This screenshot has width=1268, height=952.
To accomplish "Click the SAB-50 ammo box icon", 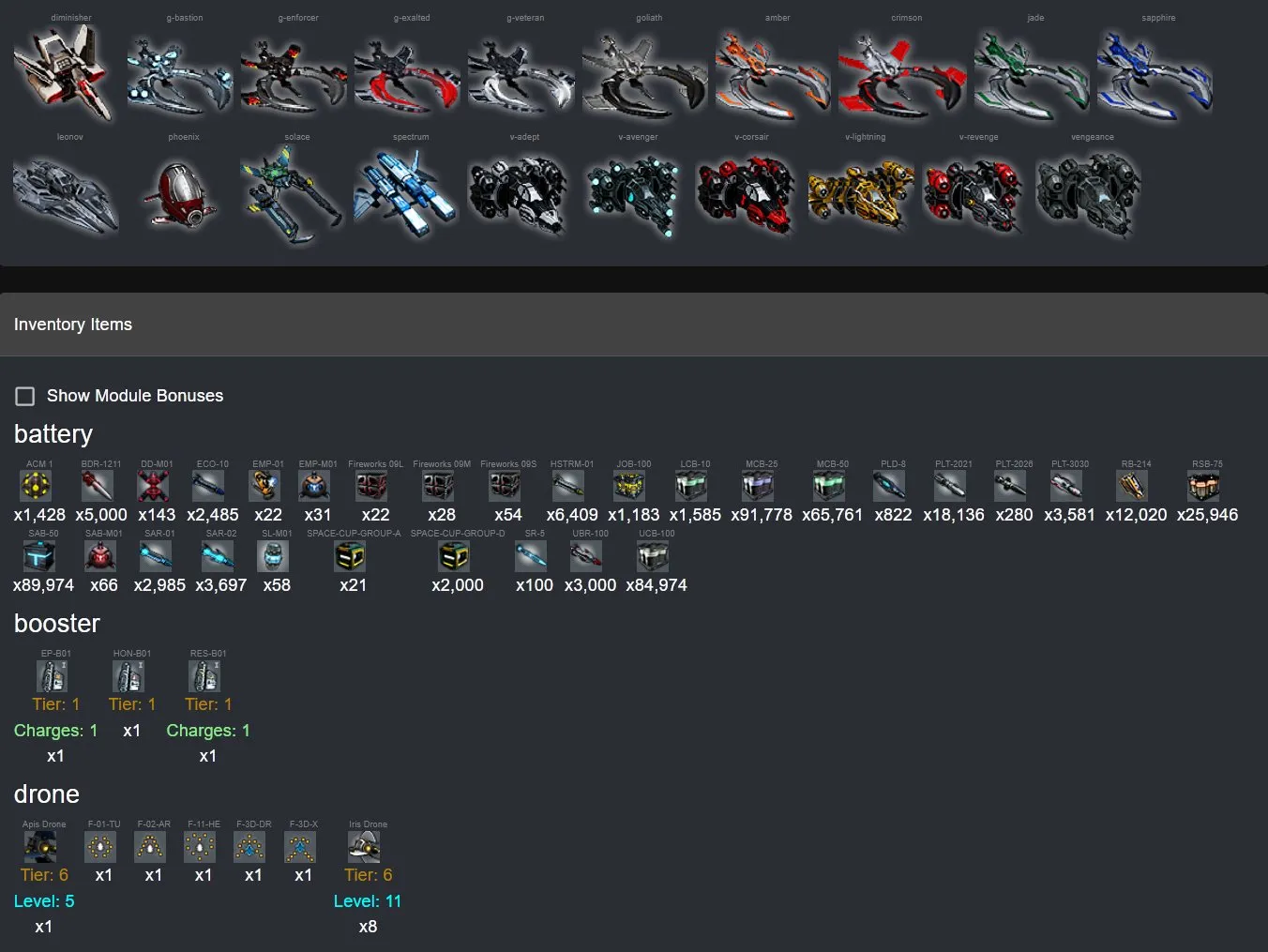I will (39, 555).
